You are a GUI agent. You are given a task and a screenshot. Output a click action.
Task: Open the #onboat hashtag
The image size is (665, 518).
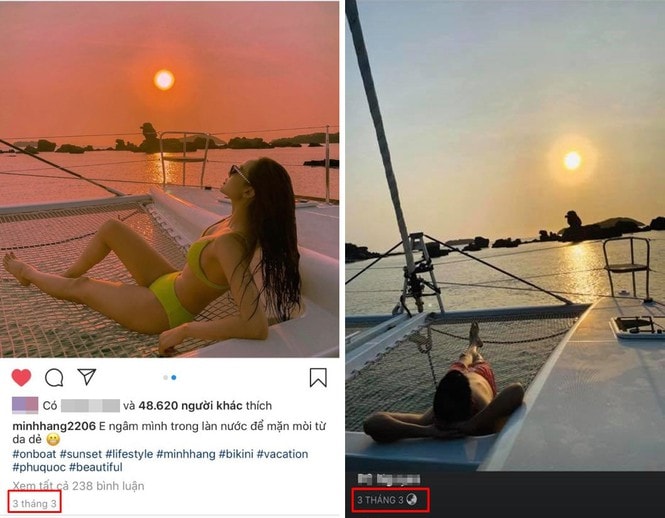pyautogui.click(x=34, y=454)
